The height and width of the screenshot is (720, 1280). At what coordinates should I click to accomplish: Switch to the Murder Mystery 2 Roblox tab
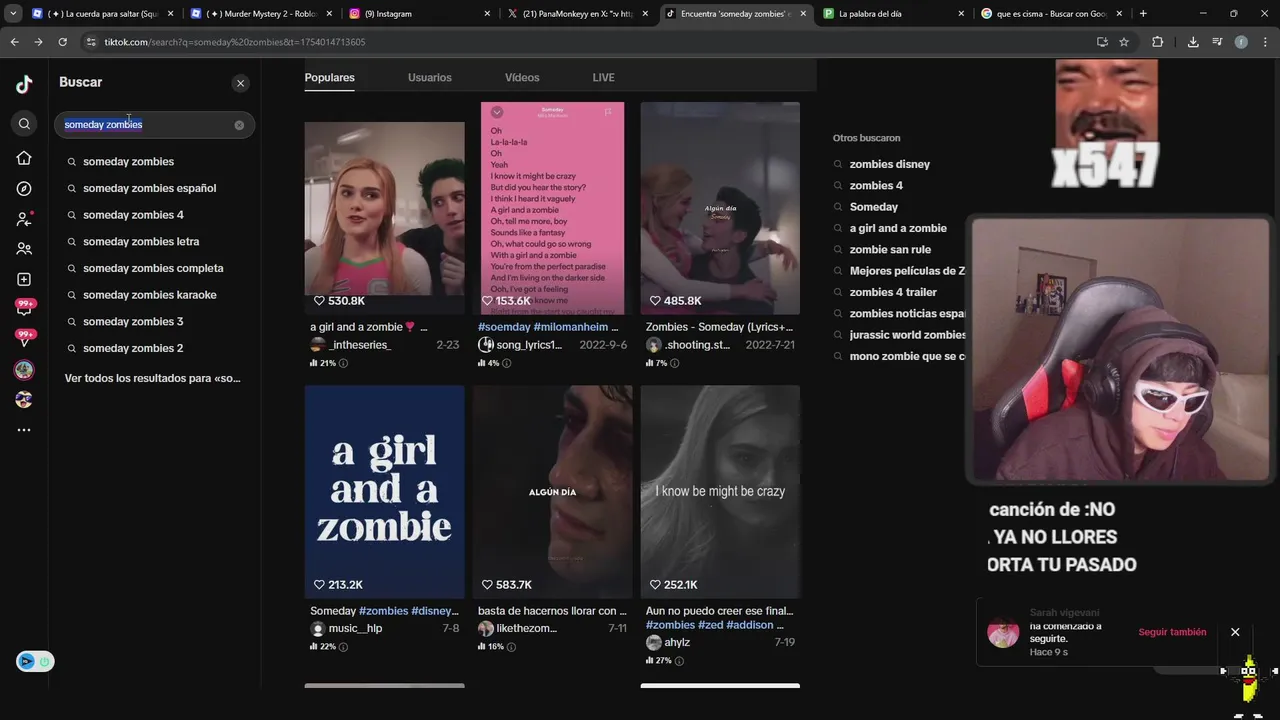click(262, 14)
